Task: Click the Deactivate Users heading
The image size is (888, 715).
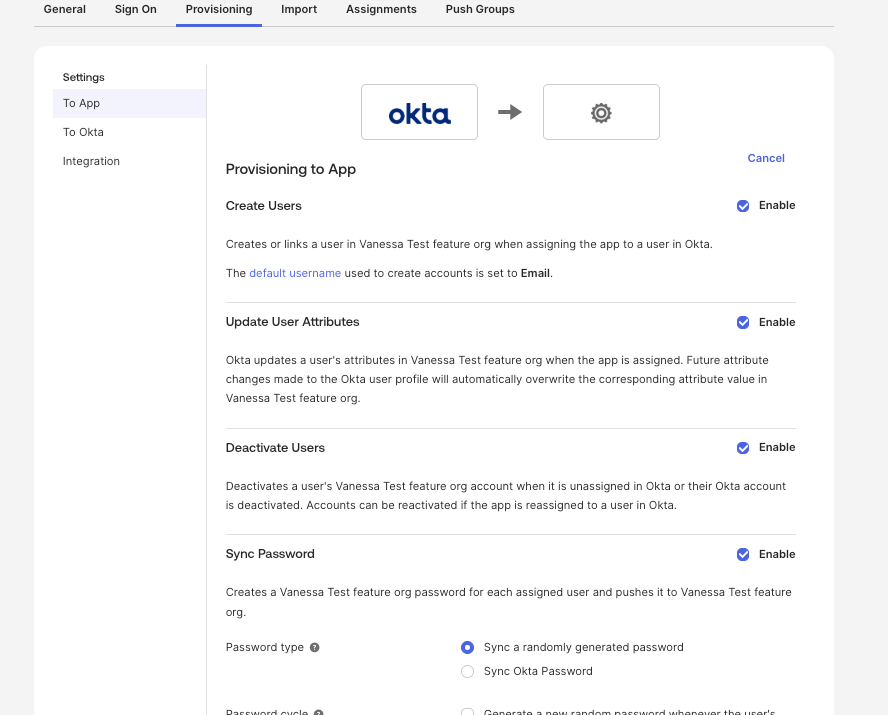Action: [275, 448]
